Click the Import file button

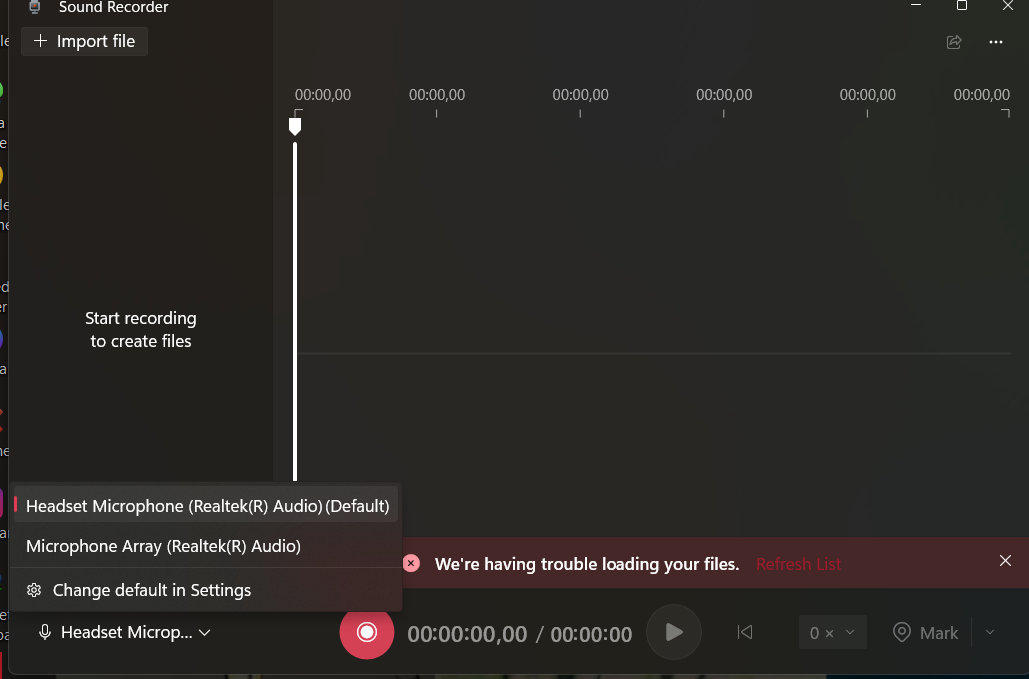tap(85, 41)
